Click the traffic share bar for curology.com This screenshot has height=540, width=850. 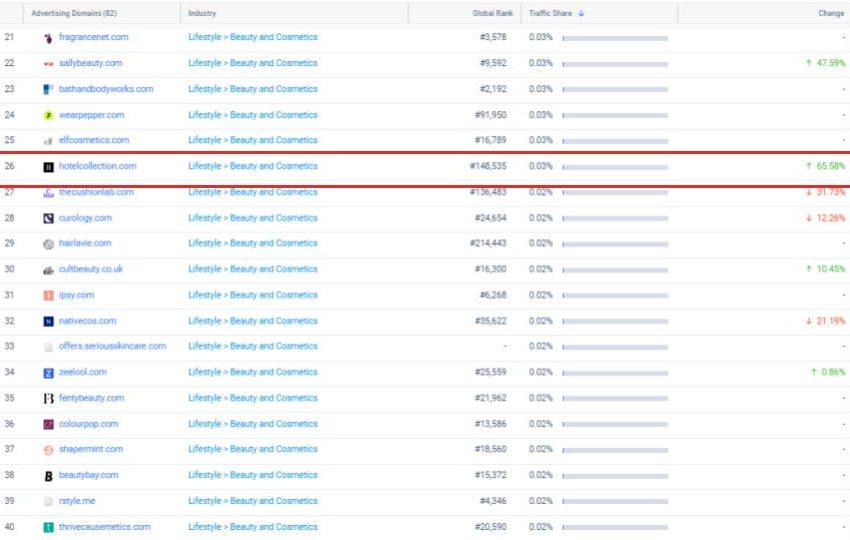[x=615, y=218]
